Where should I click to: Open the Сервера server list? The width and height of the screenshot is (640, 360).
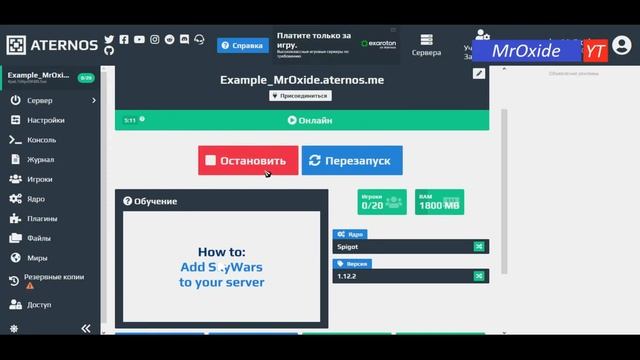(x=426, y=45)
